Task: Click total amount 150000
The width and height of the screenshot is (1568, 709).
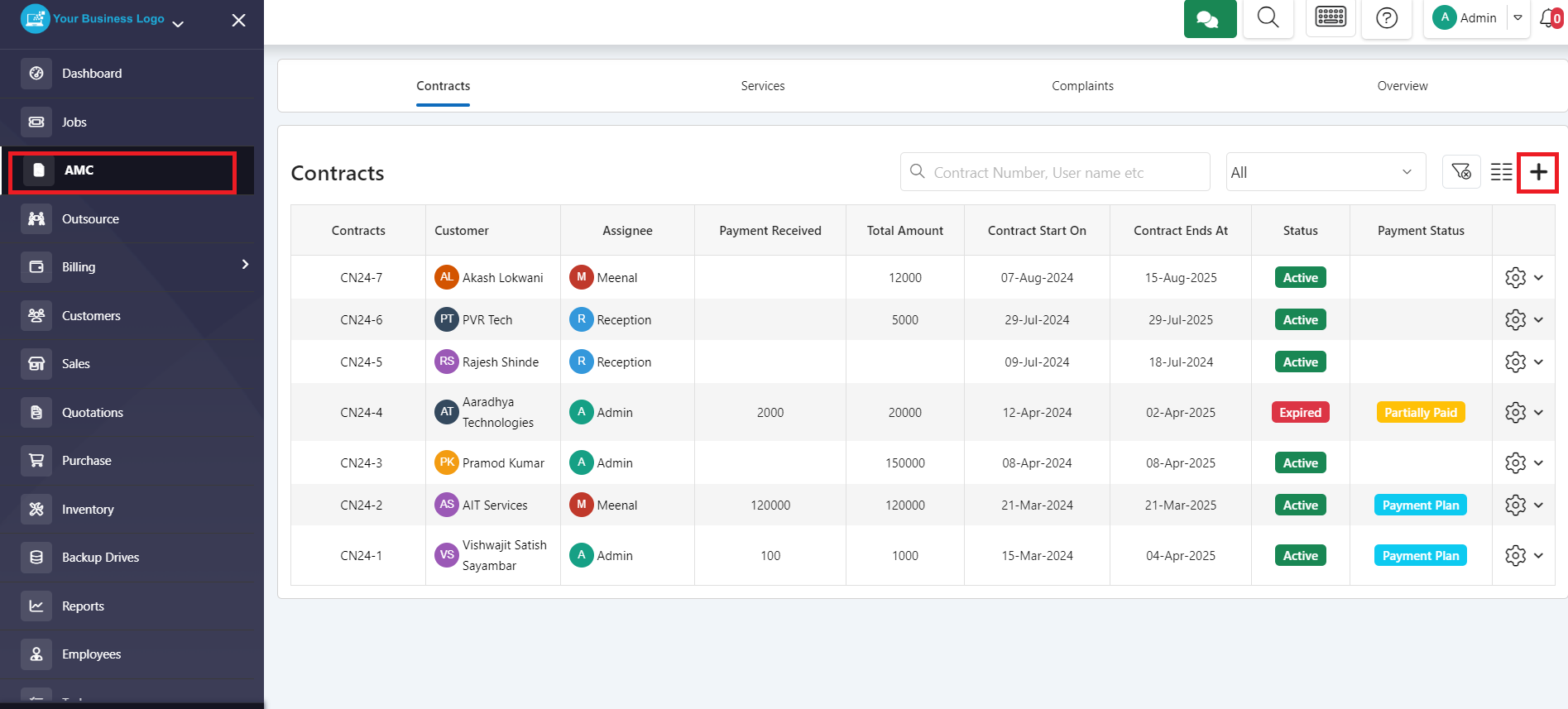Action: 905,463
